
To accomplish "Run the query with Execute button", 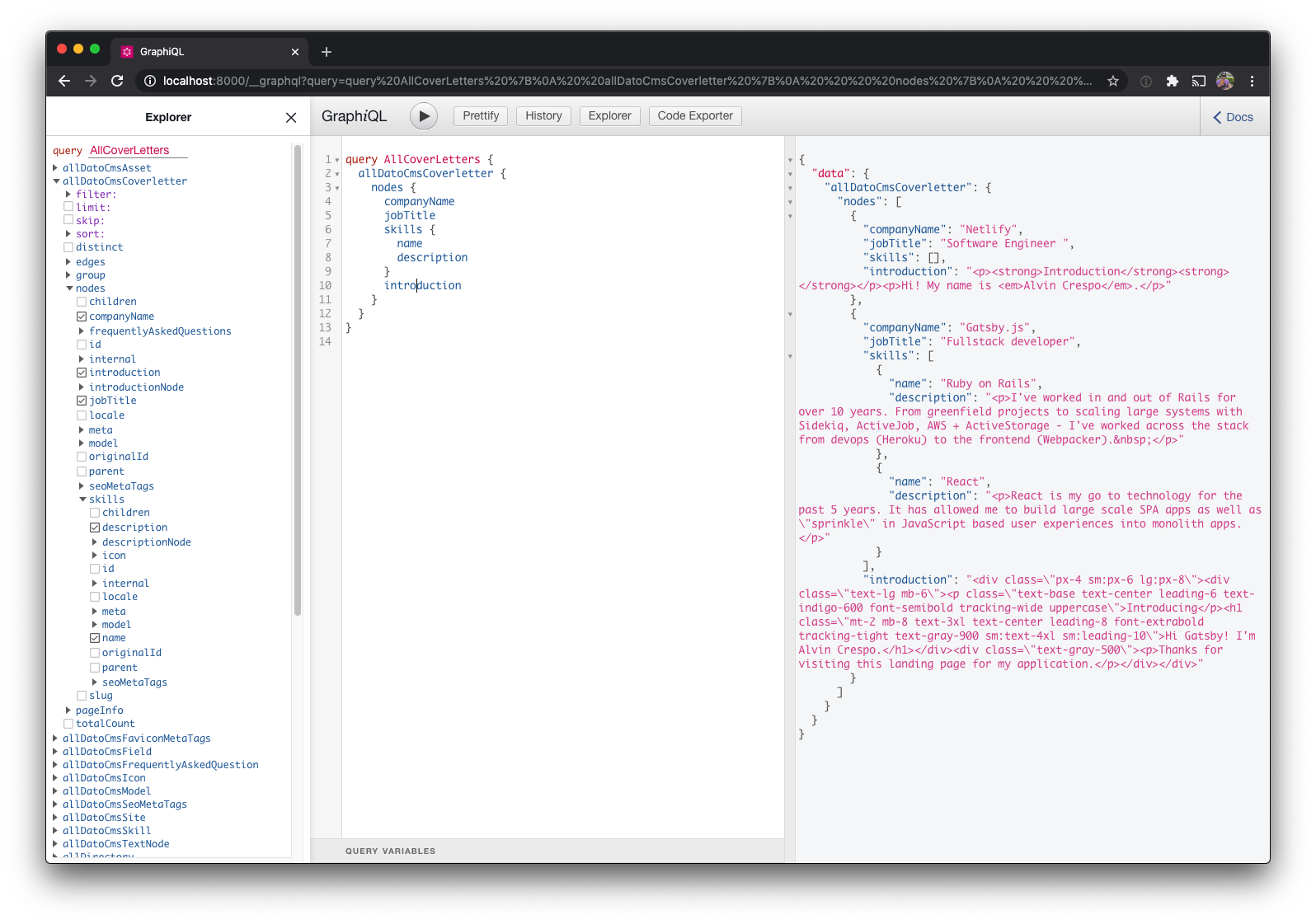I will tap(423, 116).
